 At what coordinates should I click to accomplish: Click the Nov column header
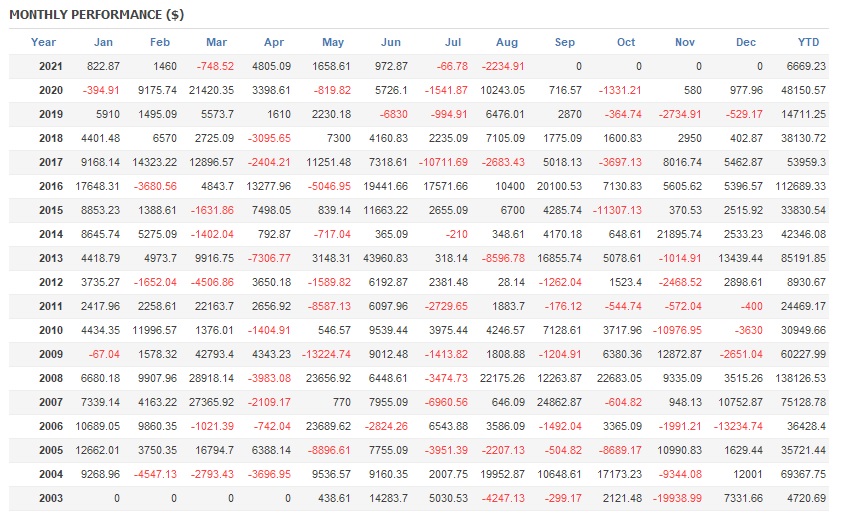[x=685, y=42]
